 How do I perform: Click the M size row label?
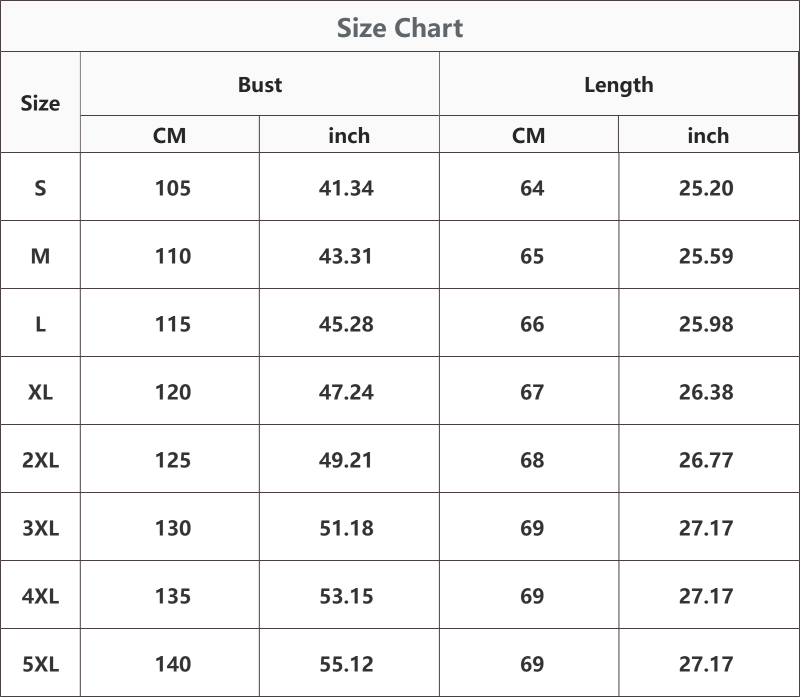click(40, 256)
